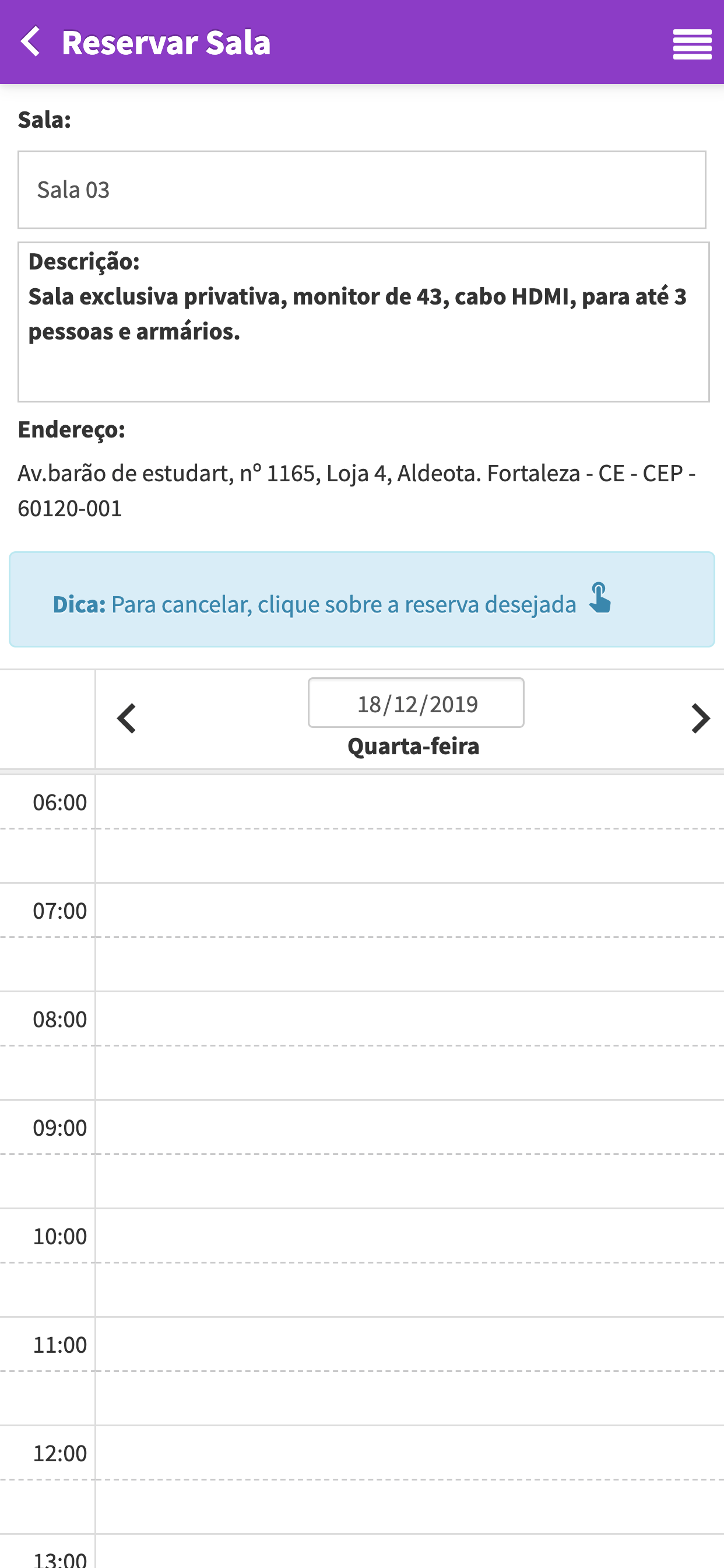Click the Reservar Sala title
Image resolution: width=724 pixels, height=1568 pixels.
pos(166,43)
